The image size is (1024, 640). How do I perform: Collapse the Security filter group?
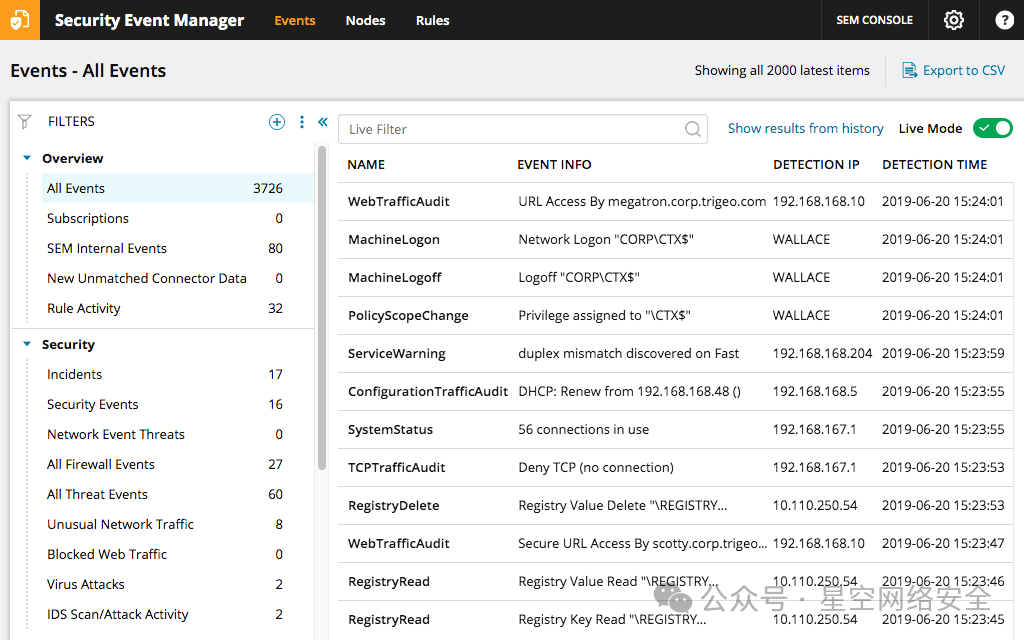27,344
